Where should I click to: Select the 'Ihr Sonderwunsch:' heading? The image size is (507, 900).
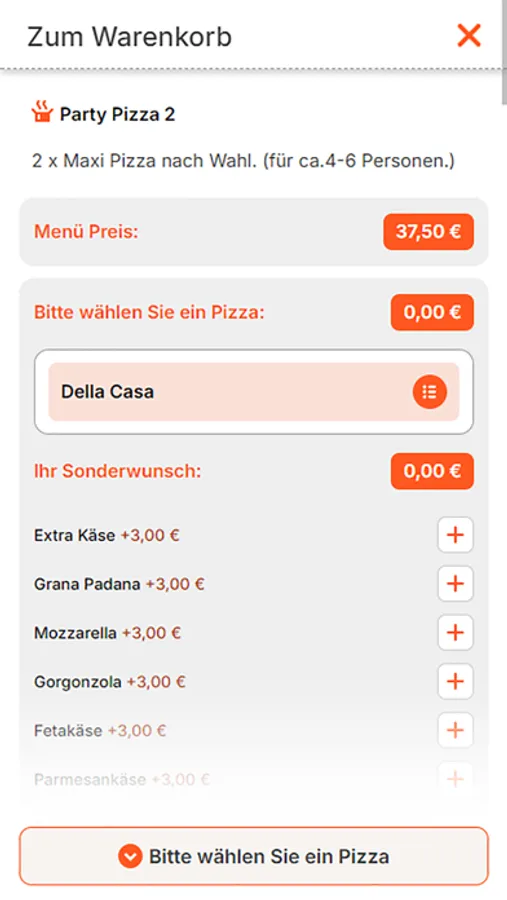tap(118, 471)
